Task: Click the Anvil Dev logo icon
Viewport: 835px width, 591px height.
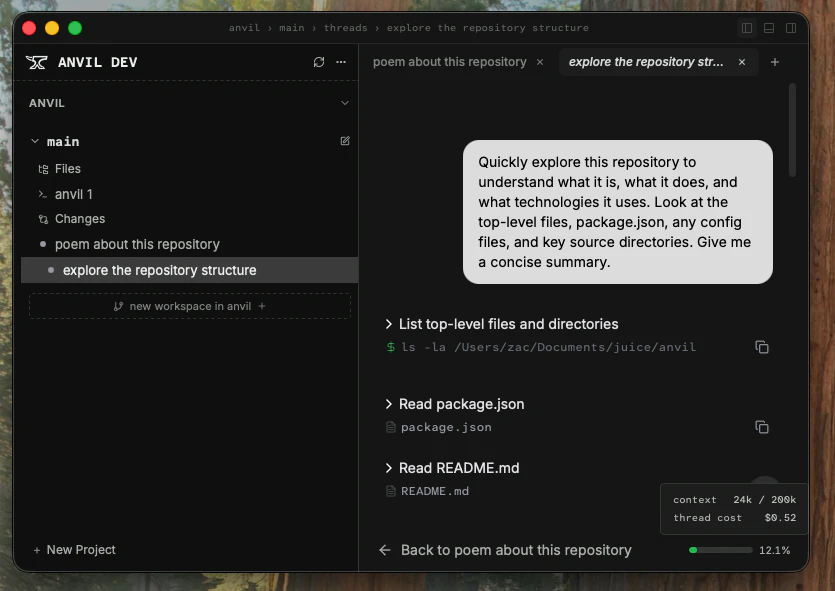Action: pos(36,62)
